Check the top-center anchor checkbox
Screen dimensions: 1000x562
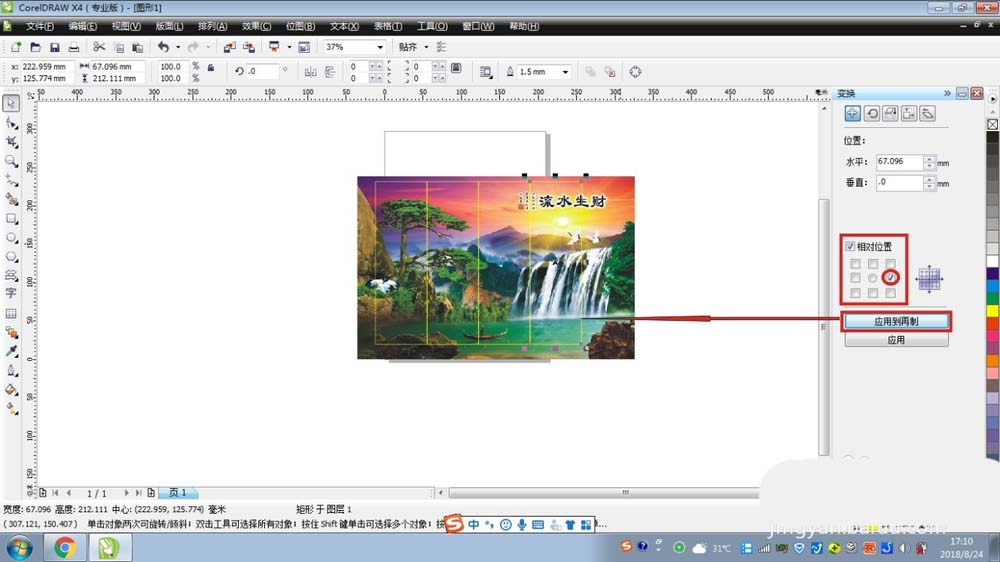(872, 263)
